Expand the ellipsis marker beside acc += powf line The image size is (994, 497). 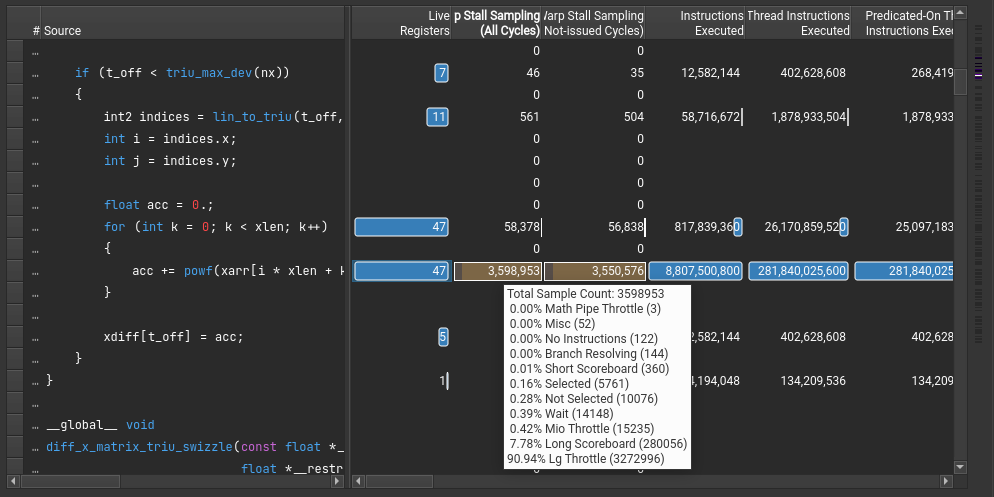pyautogui.click(x=36, y=272)
